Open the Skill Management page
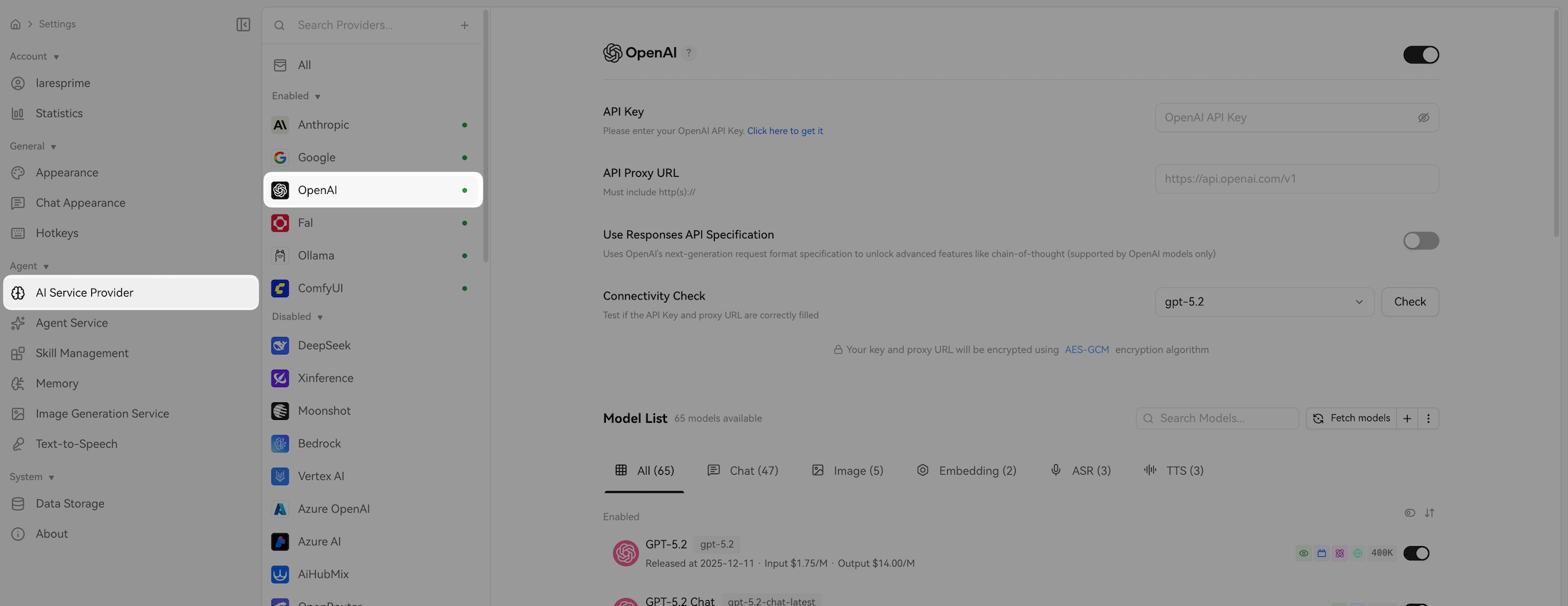 click(x=131, y=354)
